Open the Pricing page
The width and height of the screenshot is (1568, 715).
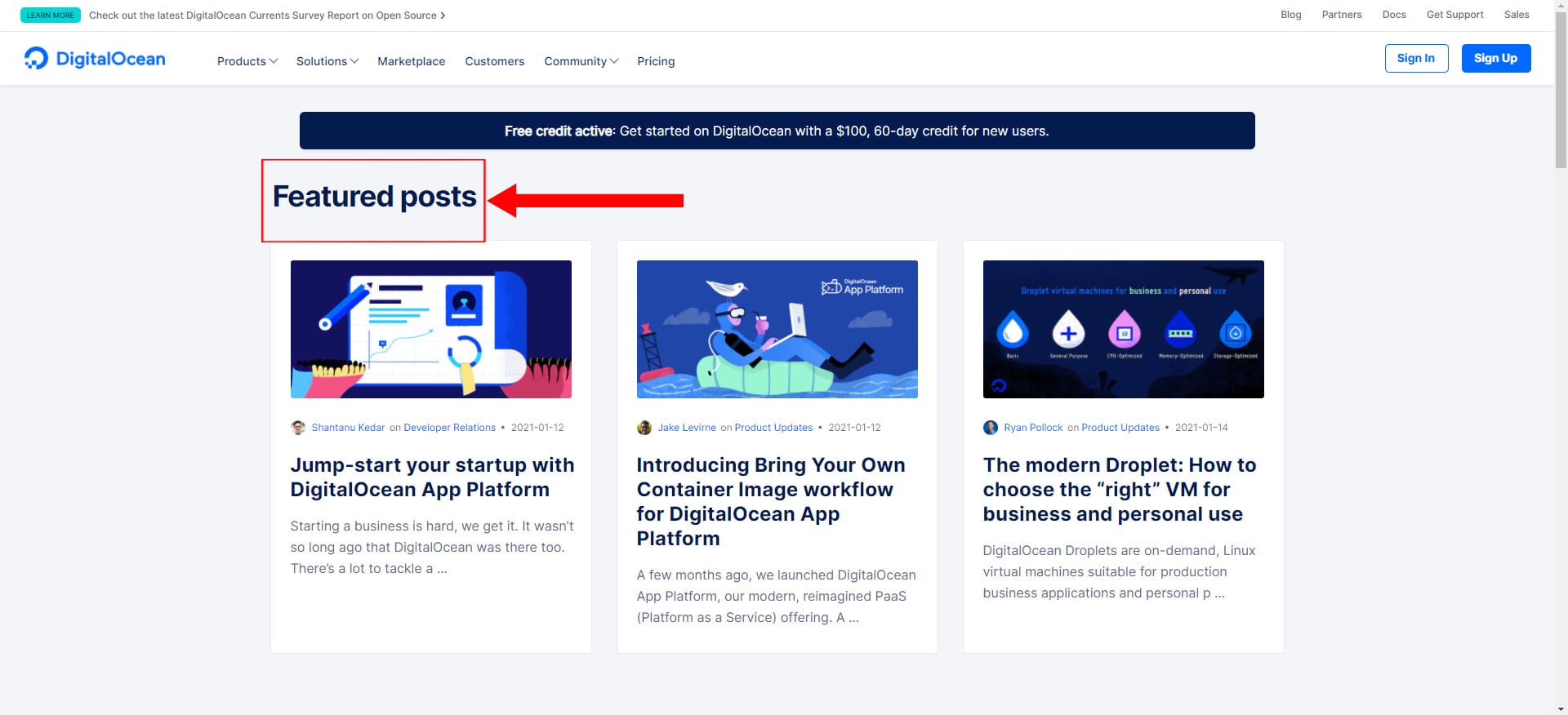click(656, 61)
